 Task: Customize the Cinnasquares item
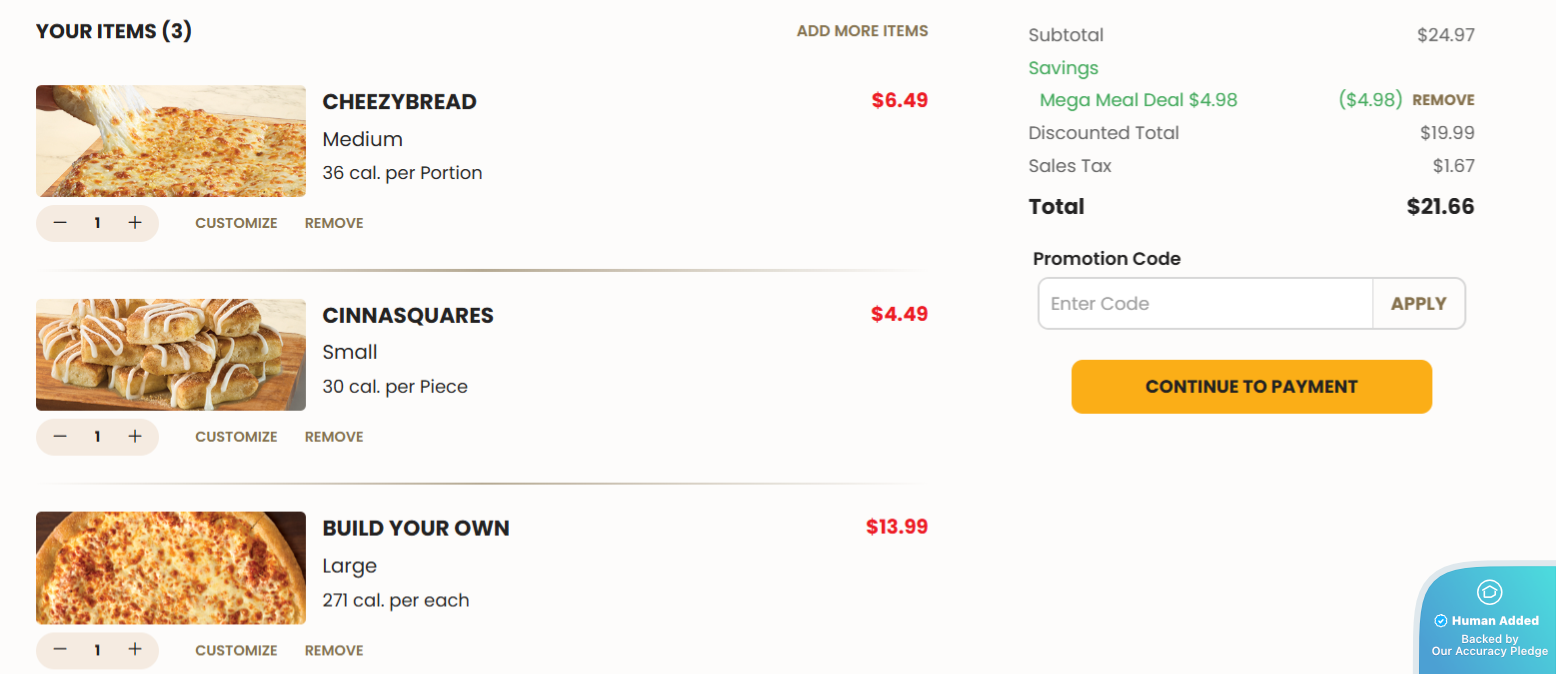pos(236,437)
